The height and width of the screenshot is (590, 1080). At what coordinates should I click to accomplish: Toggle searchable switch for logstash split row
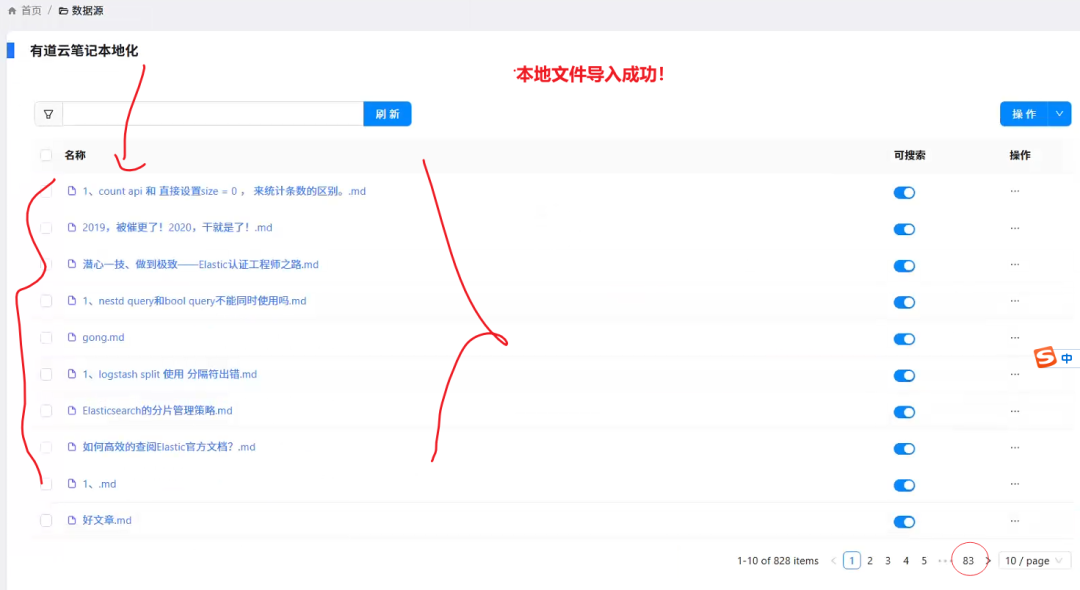coord(904,375)
